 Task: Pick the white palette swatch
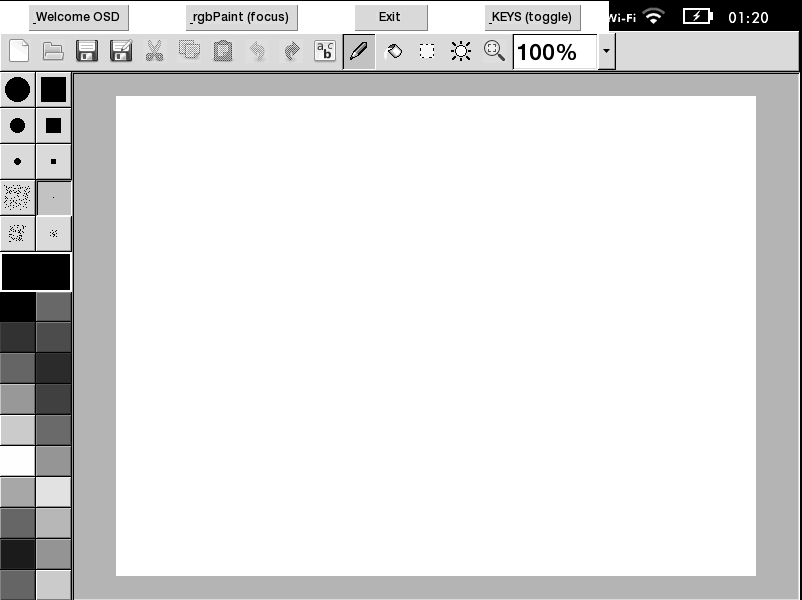tap(17, 460)
